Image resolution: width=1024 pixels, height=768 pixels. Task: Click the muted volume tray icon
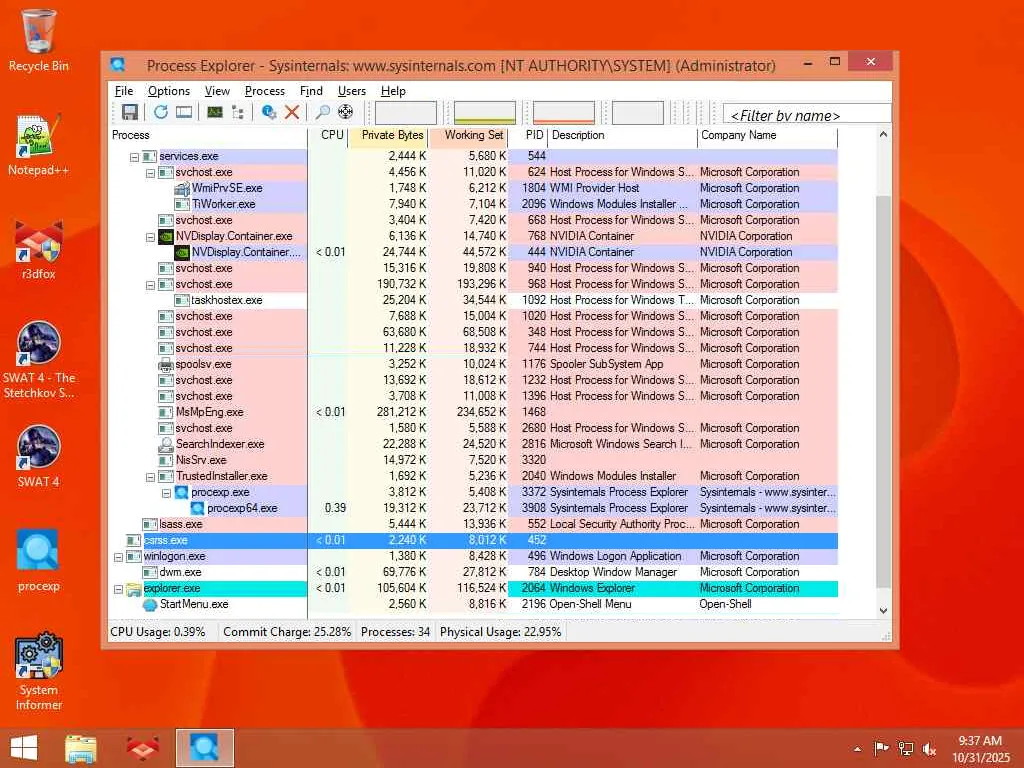coord(929,748)
